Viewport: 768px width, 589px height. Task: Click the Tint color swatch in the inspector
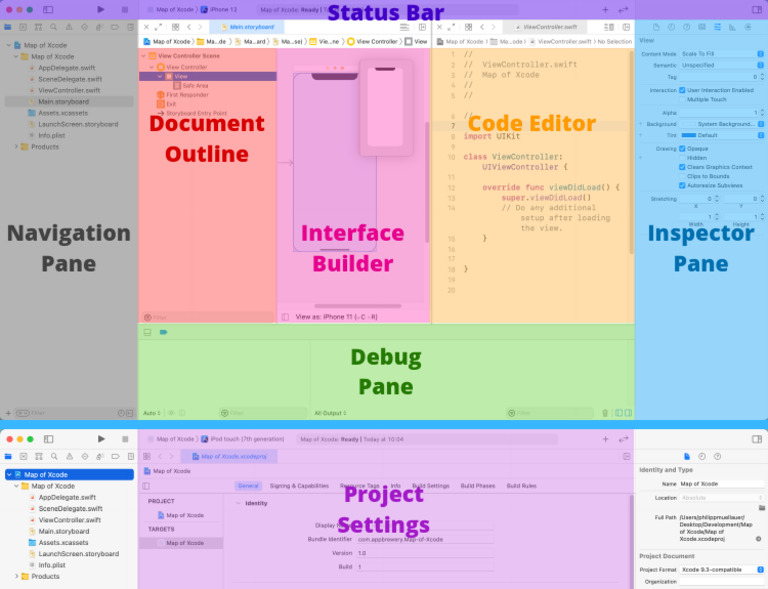[689, 135]
